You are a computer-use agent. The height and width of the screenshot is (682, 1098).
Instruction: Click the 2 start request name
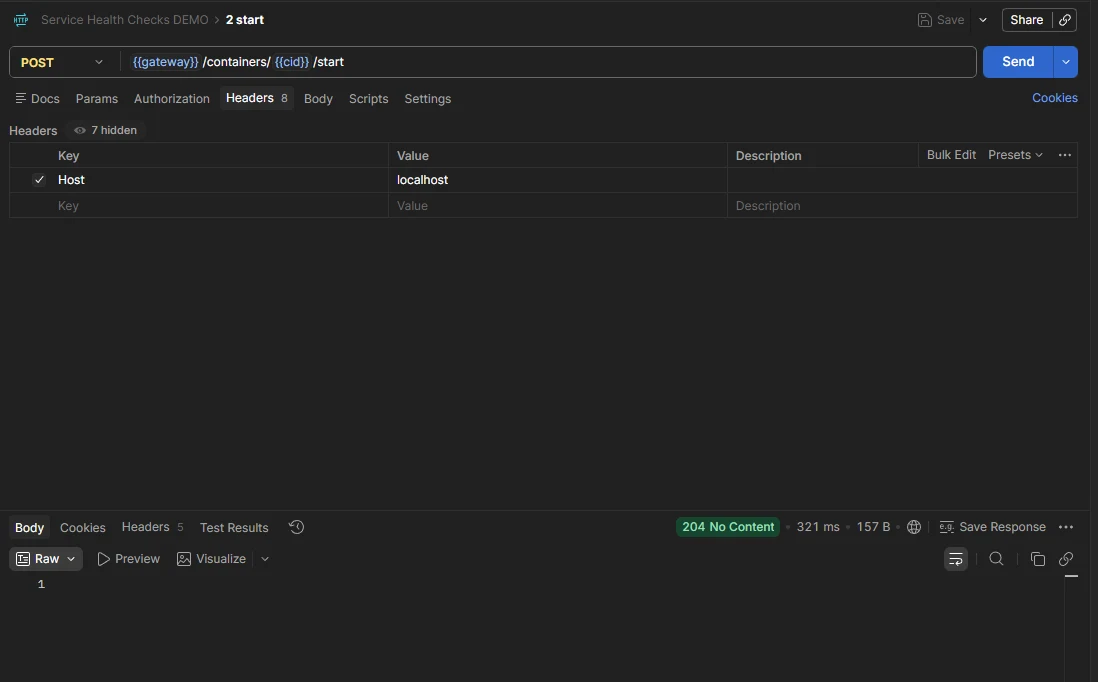pyautogui.click(x=244, y=20)
